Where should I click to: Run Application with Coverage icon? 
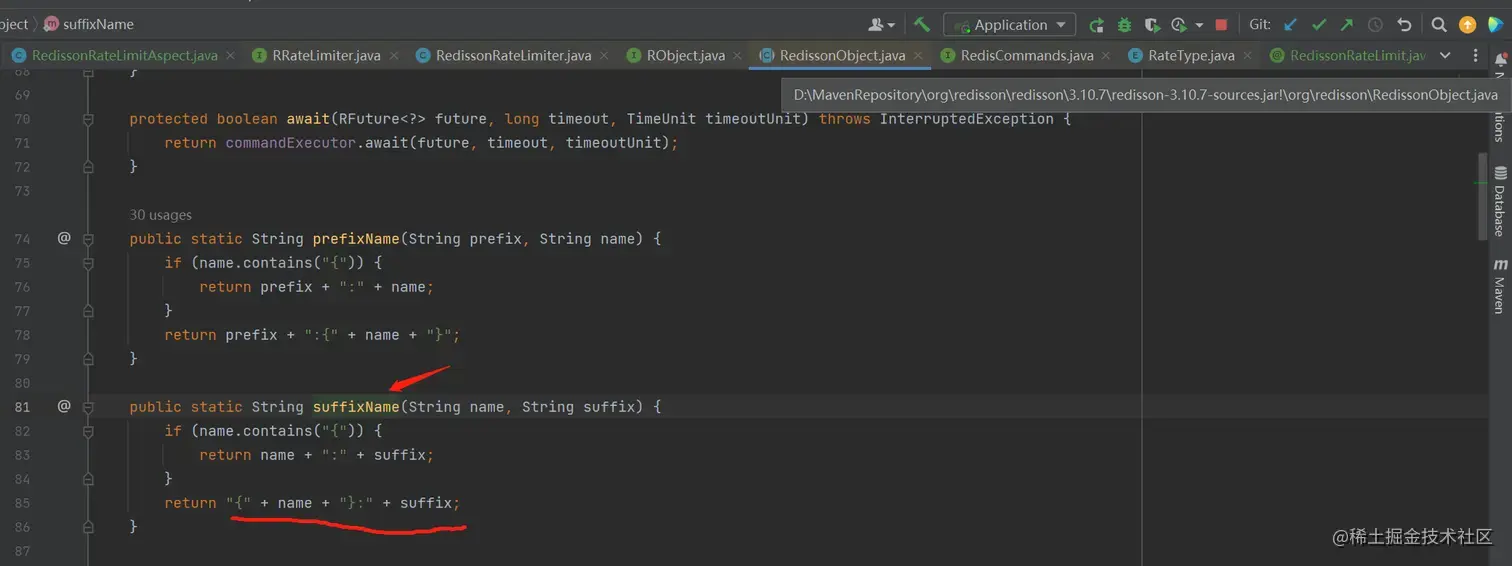coord(1152,25)
